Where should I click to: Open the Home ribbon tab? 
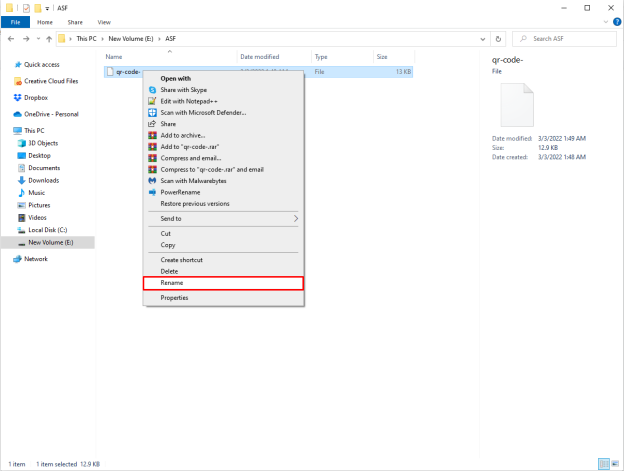[45, 22]
